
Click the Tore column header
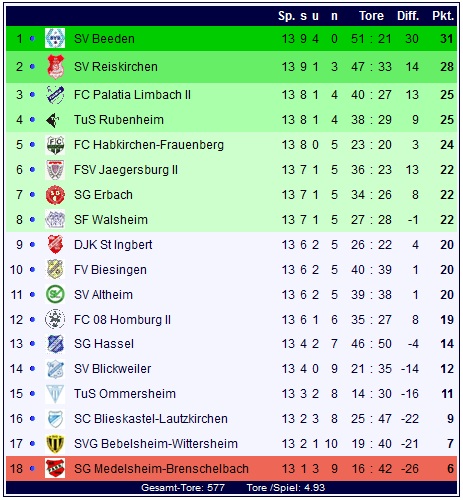pyautogui.click(x=371, y=16)
